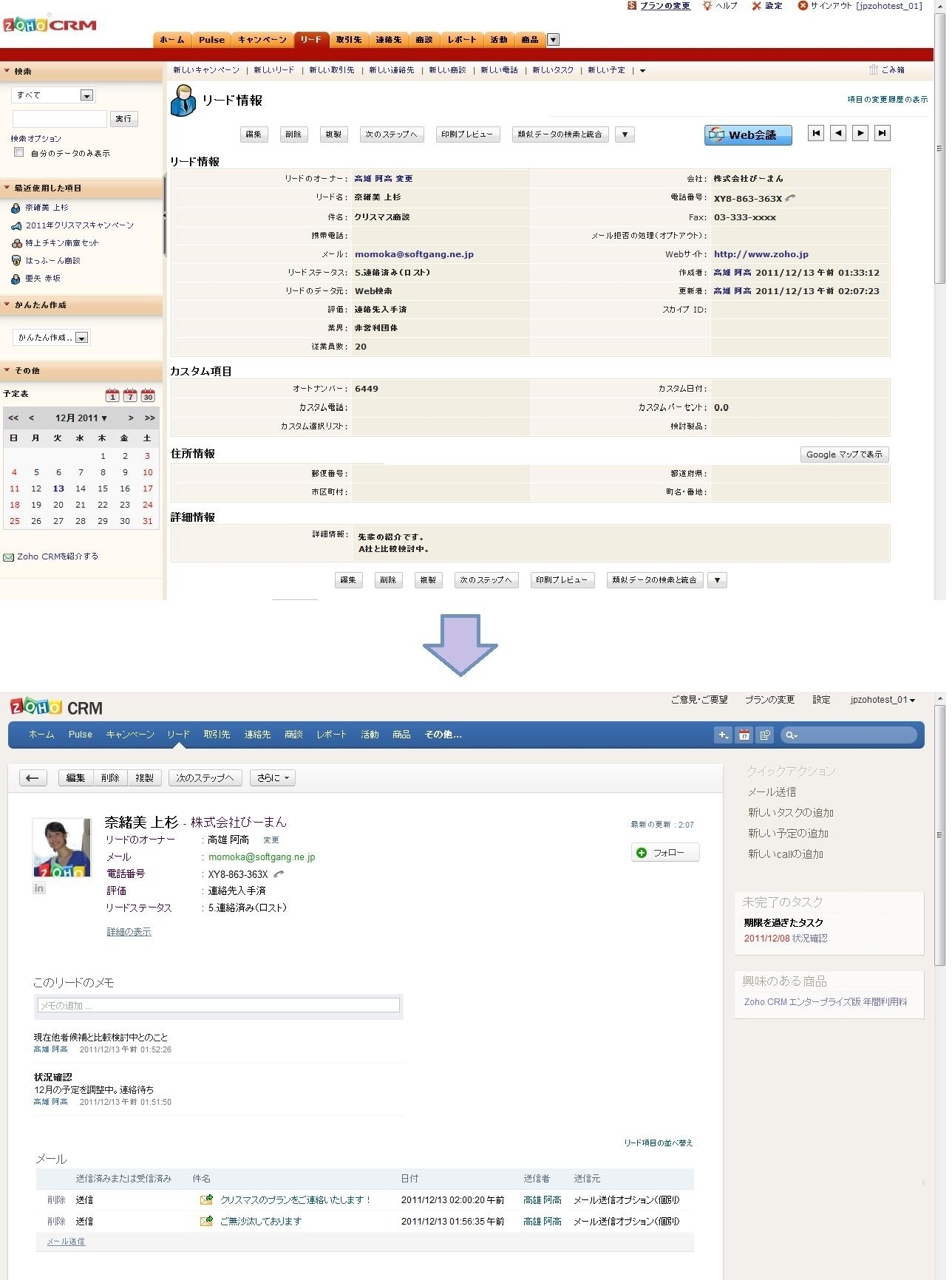The width and height of the screenshot is (952, 1280).
Task: Open the 30-day month view calendar icon
Action: [x=148, y=395]
